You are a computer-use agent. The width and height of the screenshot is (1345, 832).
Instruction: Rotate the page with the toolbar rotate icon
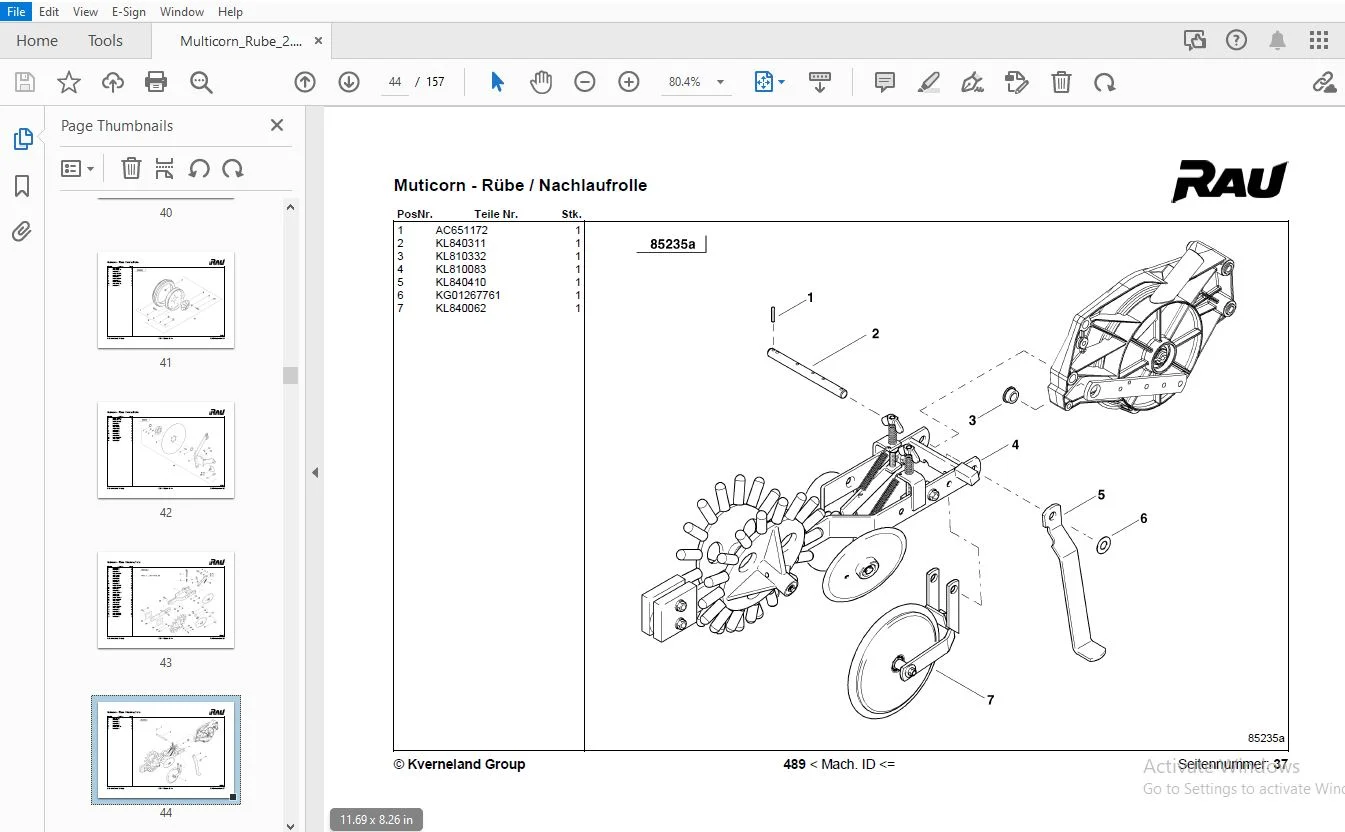coord(1105,82)
